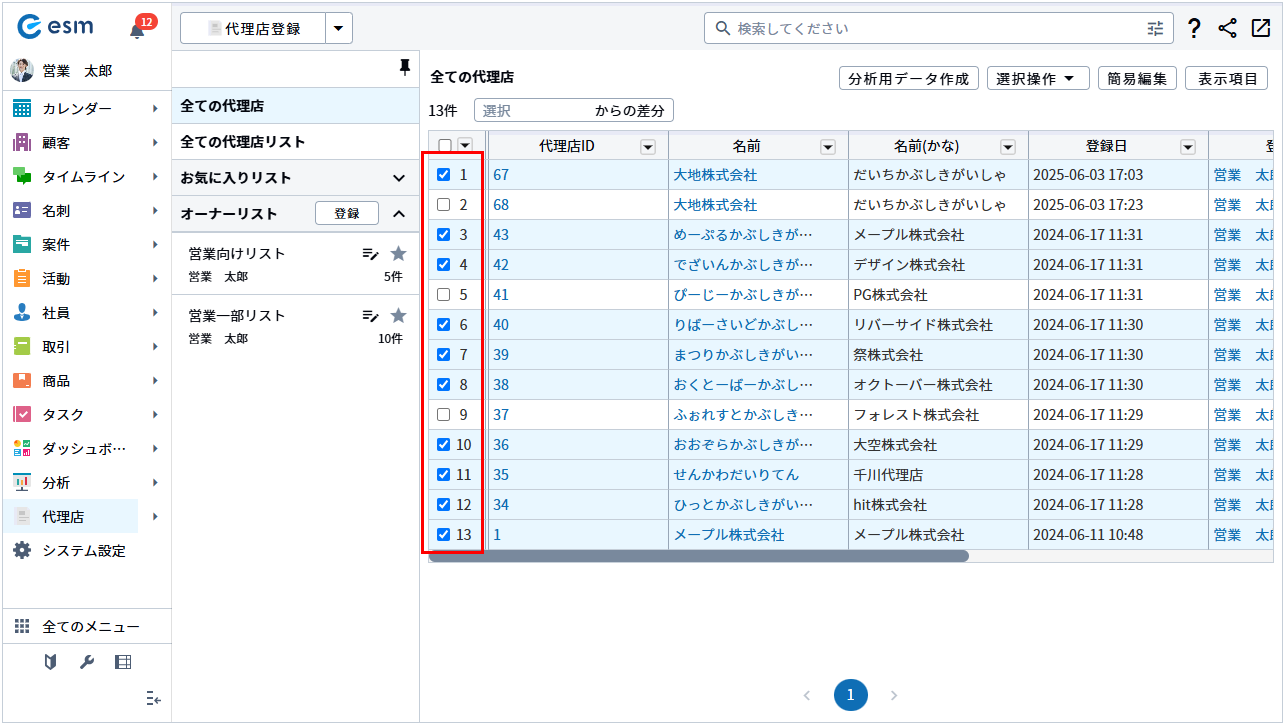Open in new window icon
The width and height of the screenshot is (1284, 724).
pyautogui.click(x=1260, y=28)
